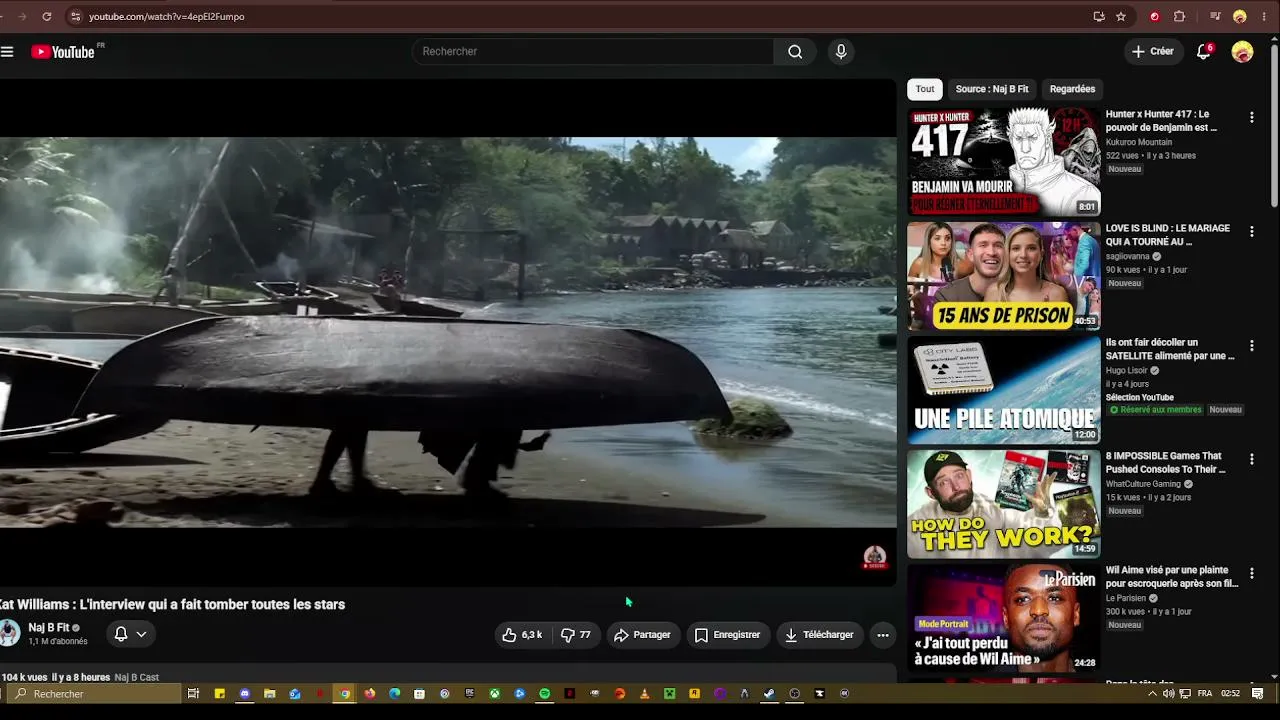Open Firefox from the taskbar
The height and width of the screenshot is (720, 1280).
(369, 693)
